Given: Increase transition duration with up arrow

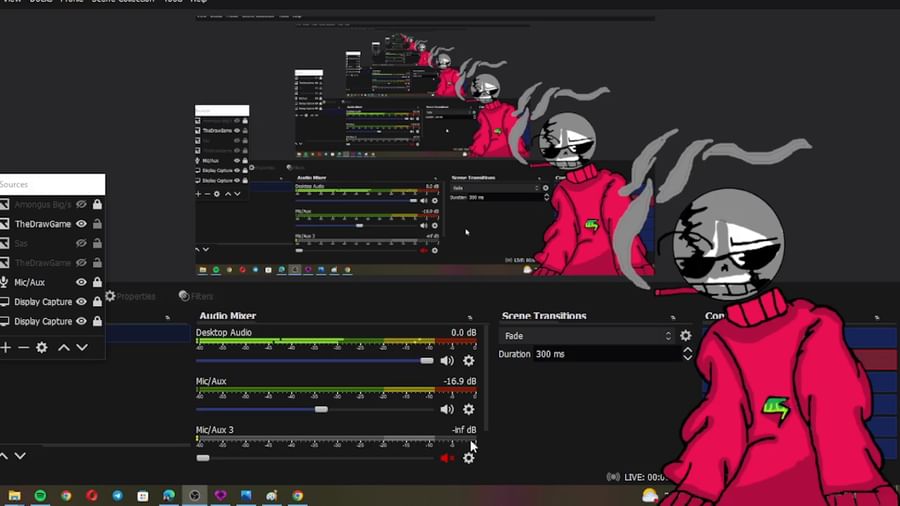Looking at the screenshot, I should 687,350.
